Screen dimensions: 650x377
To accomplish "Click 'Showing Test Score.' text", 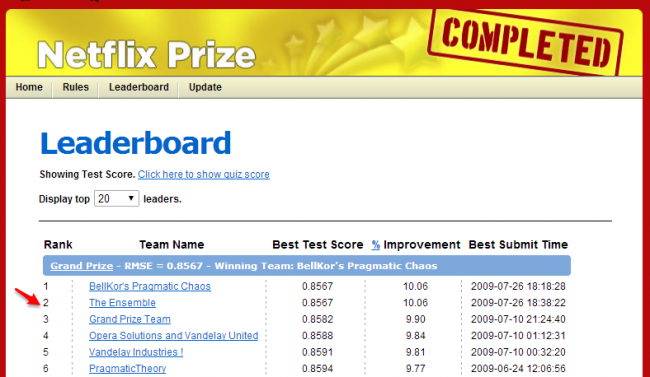I will 87,174.
